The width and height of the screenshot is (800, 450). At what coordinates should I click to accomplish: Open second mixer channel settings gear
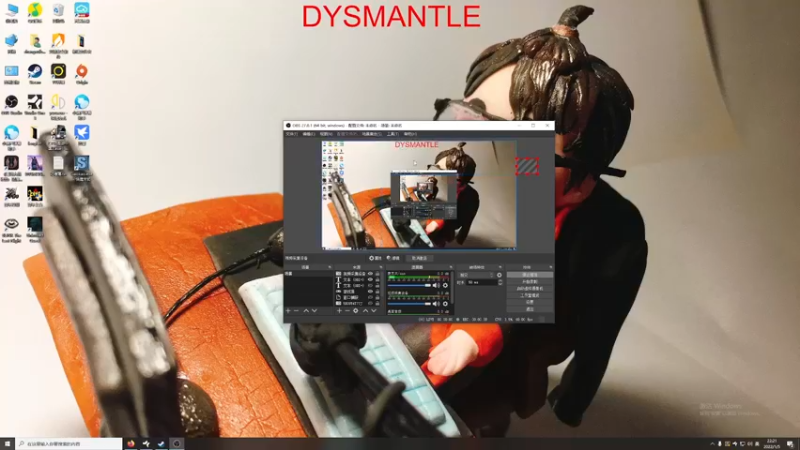point(445,304)
